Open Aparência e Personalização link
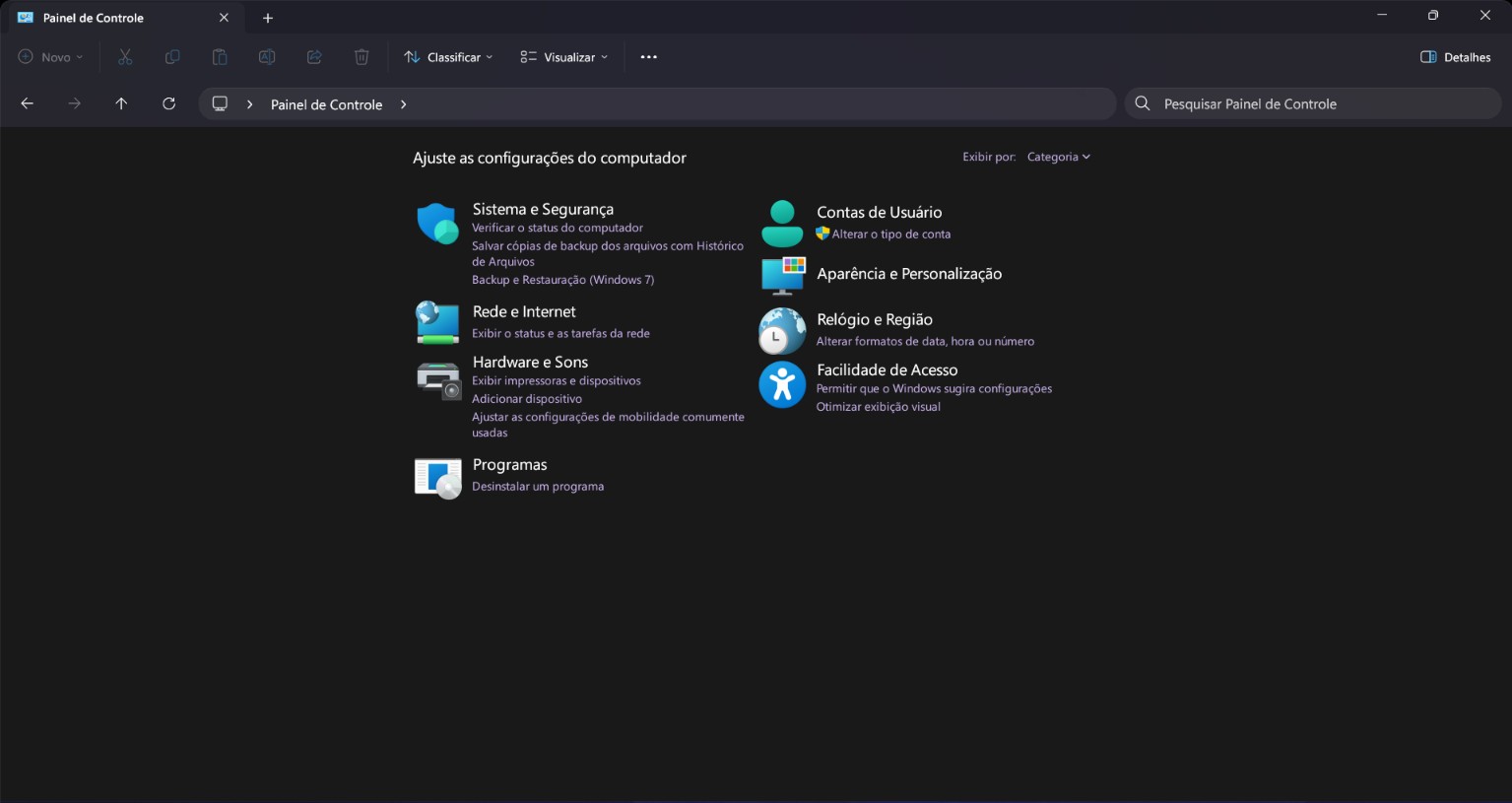Screen dimensions: 1512x803 pos(909,274)
